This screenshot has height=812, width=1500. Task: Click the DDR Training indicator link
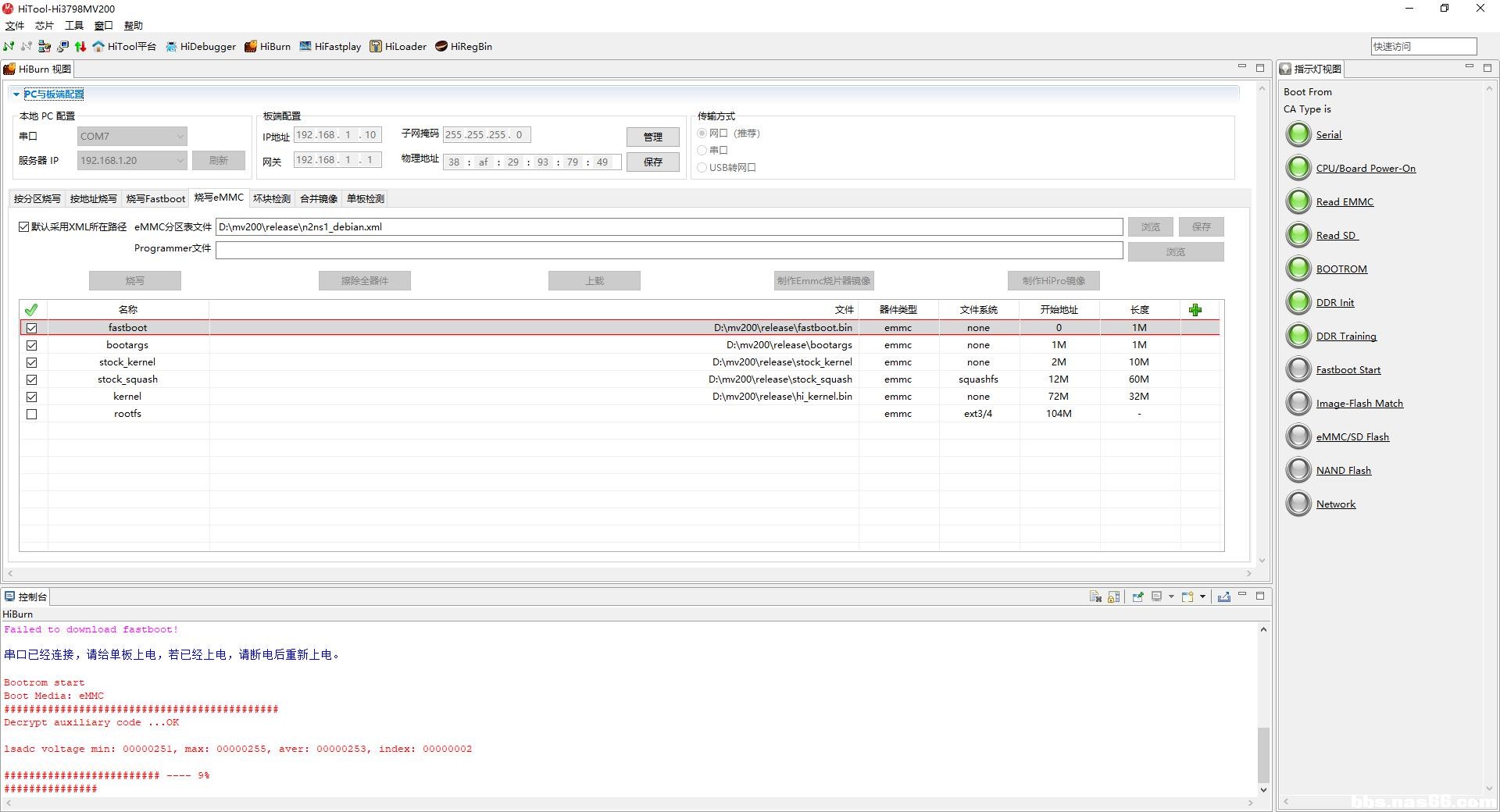[1346, 337]
